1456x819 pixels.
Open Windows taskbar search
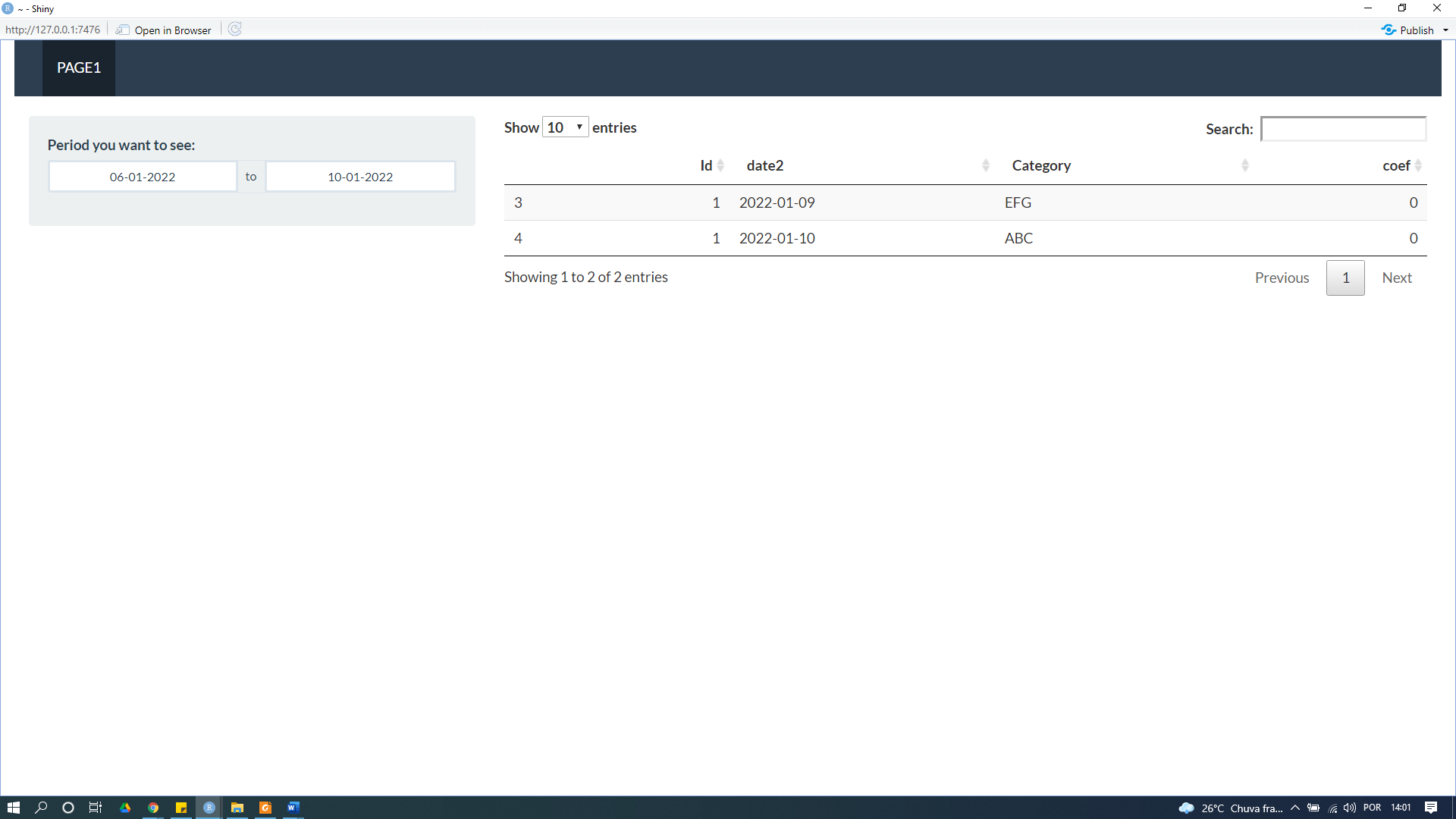pyautogui.click(x=41, y=808)
